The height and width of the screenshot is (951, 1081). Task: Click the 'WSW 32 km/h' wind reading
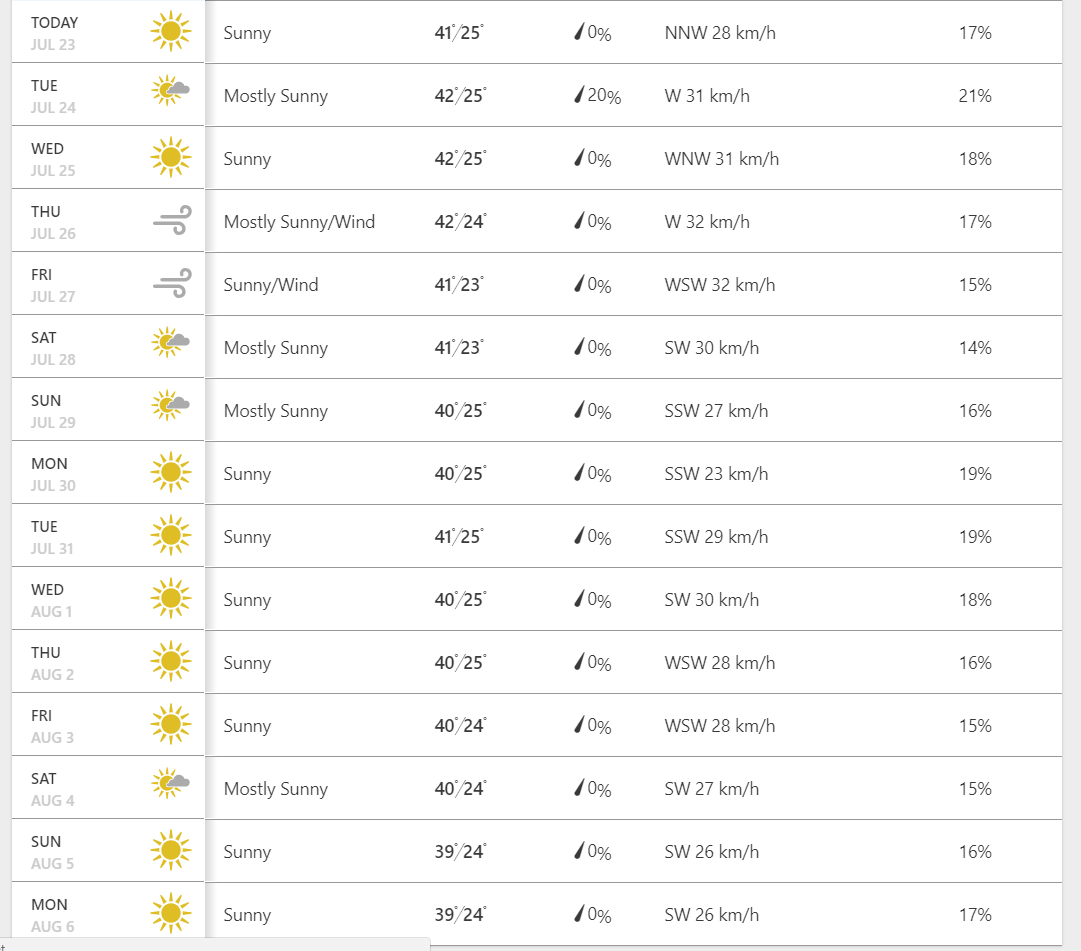[x=720, y=285]
